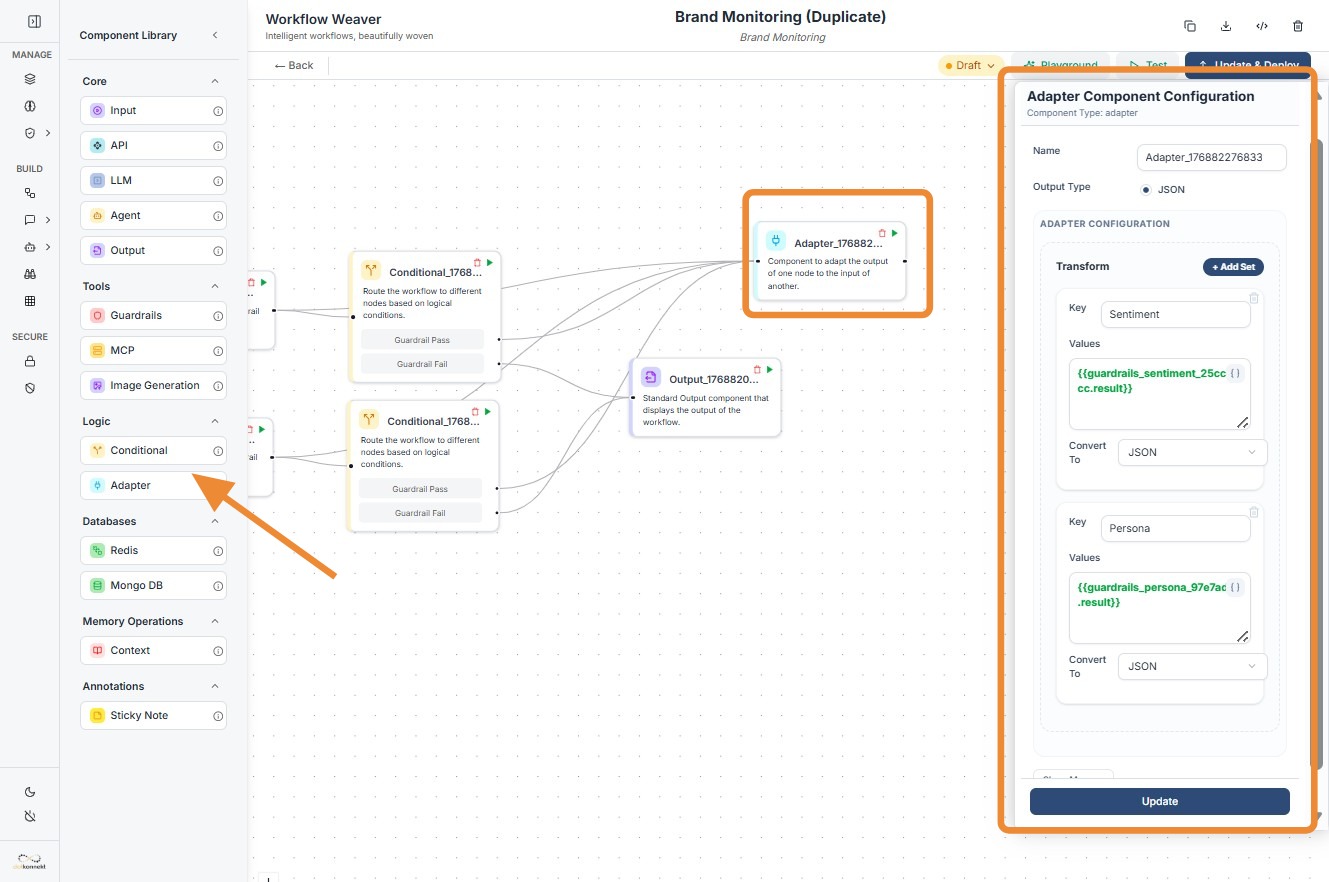Toggle the left navigation sidebar panel icon

(x=34, y=21)
